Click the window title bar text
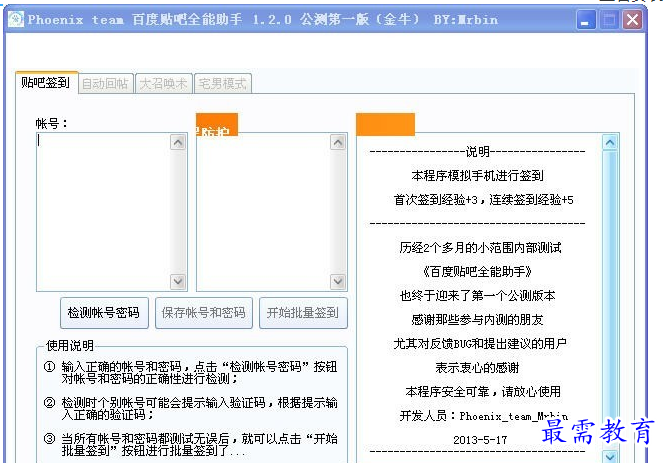663x463 pixels. pyautogui.click(x=263, y=19)
